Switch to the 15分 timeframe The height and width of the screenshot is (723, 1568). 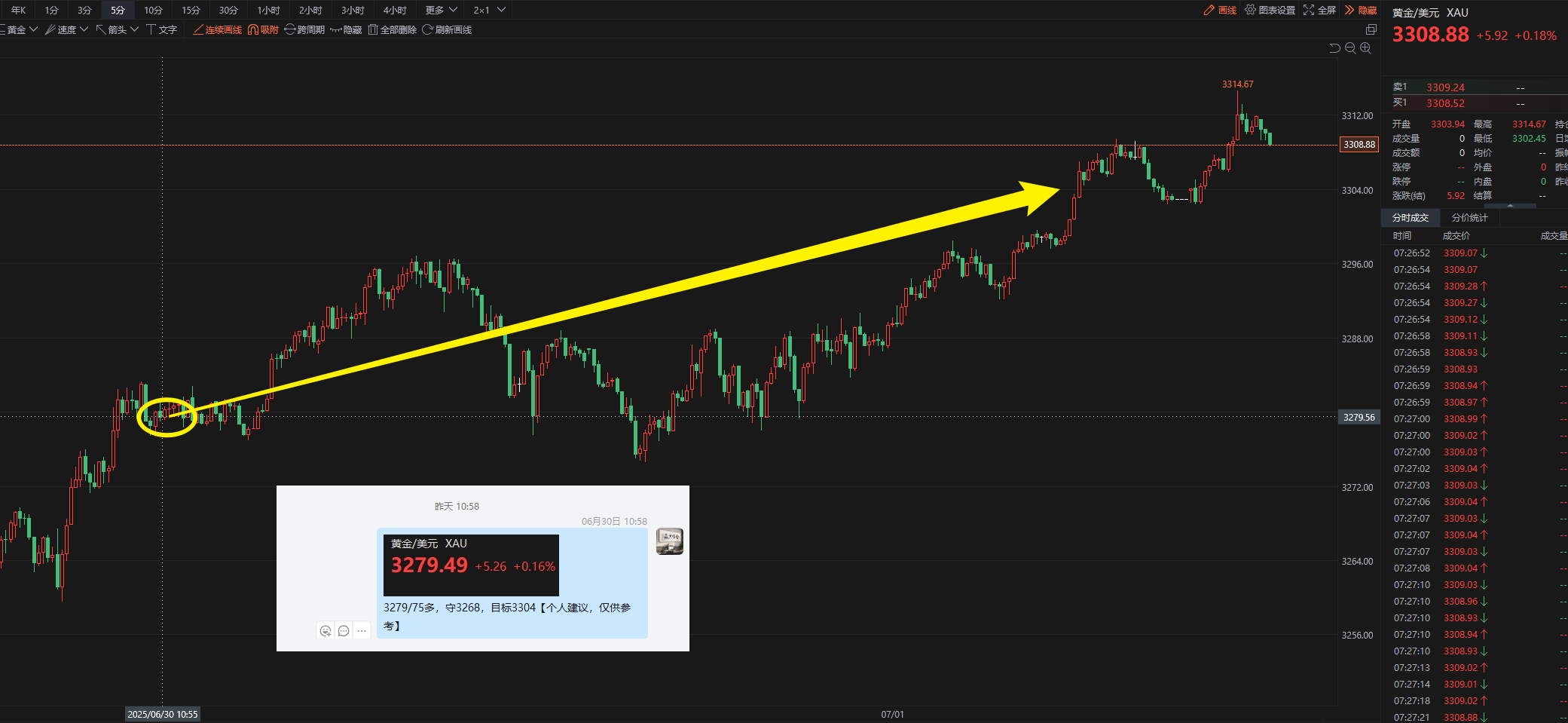pyautogui.click(x=191, y=10)
